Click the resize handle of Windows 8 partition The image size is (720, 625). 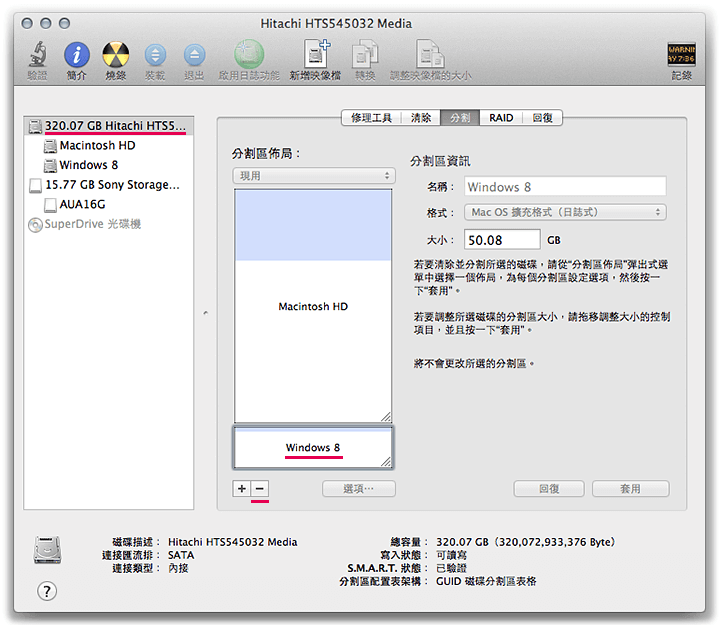point(386,462)
